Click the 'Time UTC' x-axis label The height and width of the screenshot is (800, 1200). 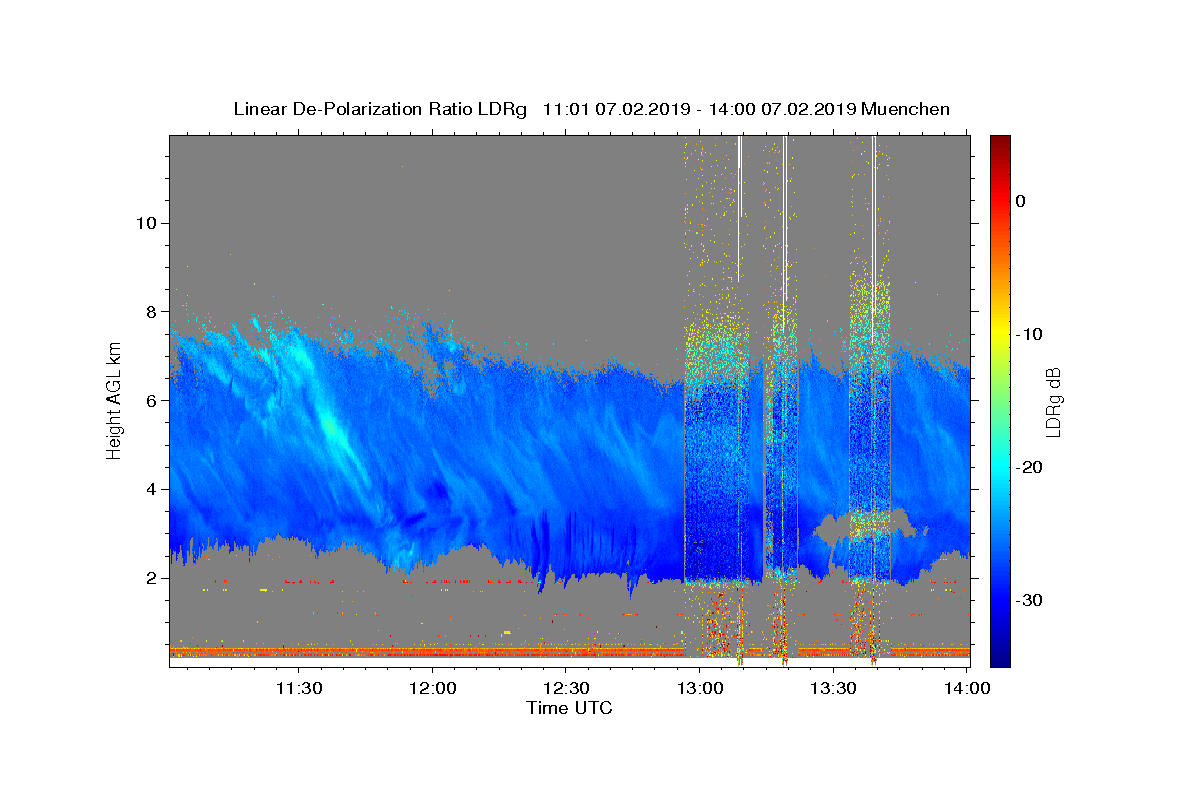point(569,708)
